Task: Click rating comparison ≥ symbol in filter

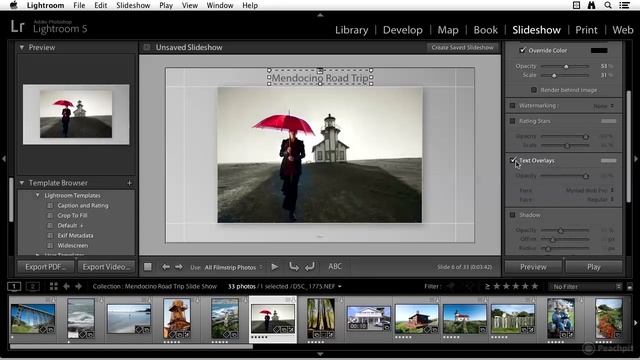Action: pyautogui.click(x=487, y=287)
